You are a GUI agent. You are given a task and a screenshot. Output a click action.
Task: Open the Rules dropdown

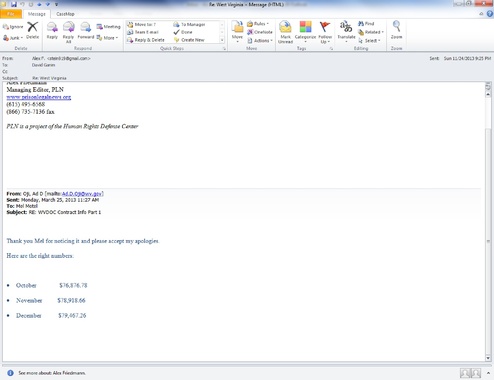(x=258, y=24)
